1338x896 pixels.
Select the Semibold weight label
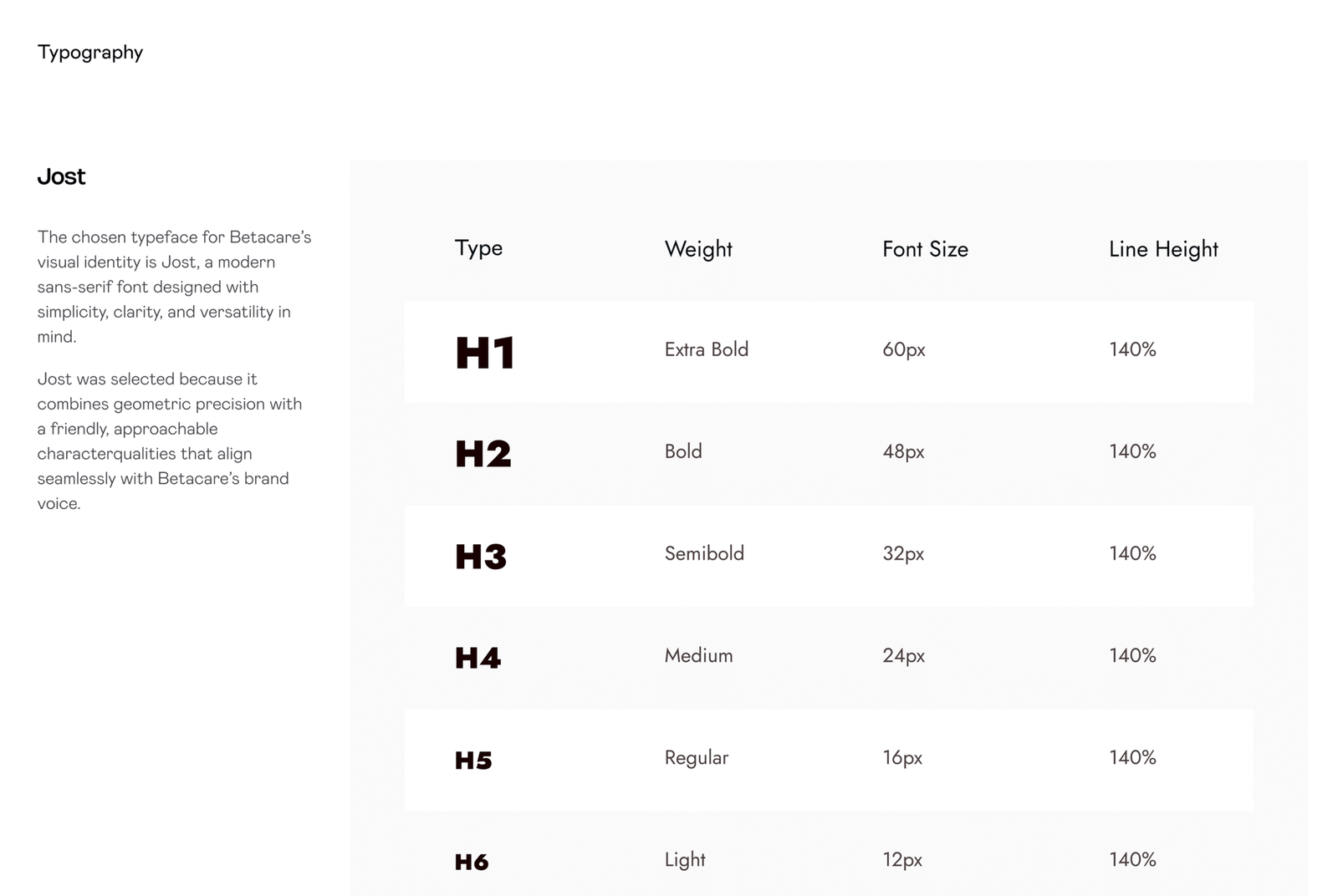[x=704, y=553]
